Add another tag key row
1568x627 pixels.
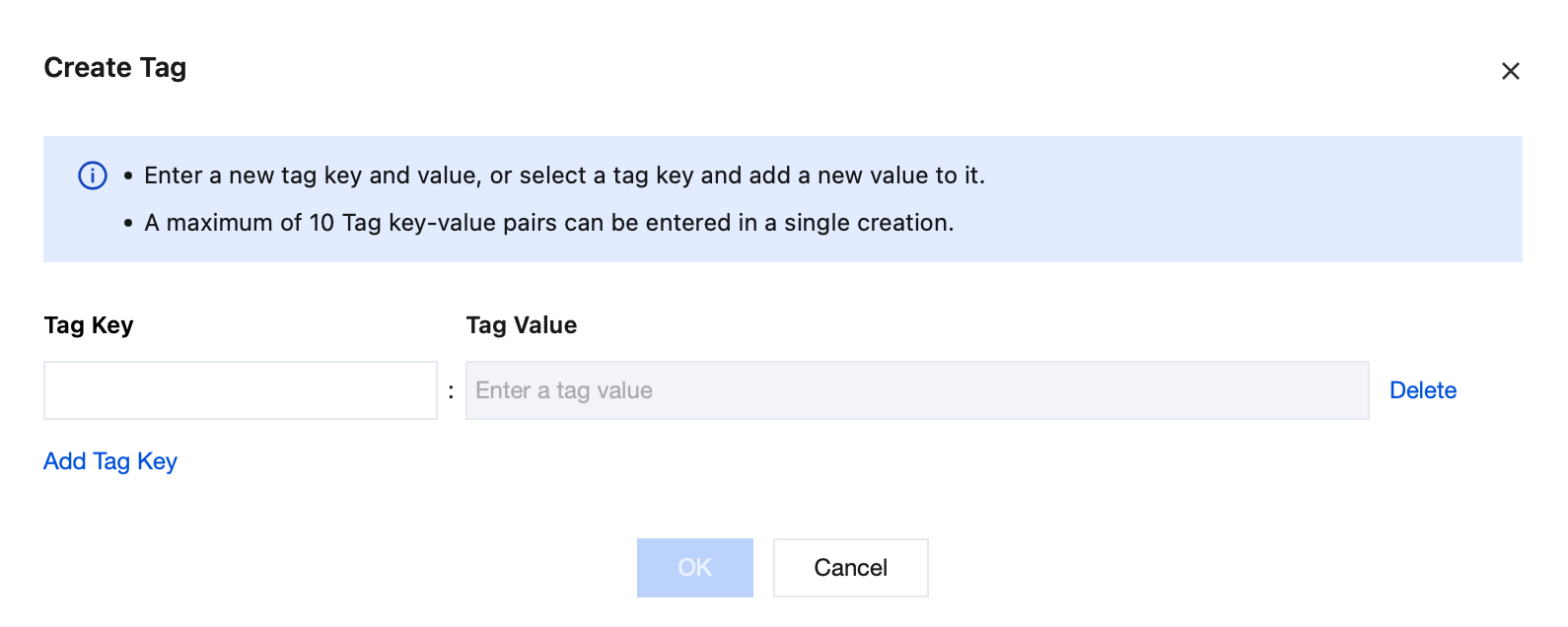point(110,461)
